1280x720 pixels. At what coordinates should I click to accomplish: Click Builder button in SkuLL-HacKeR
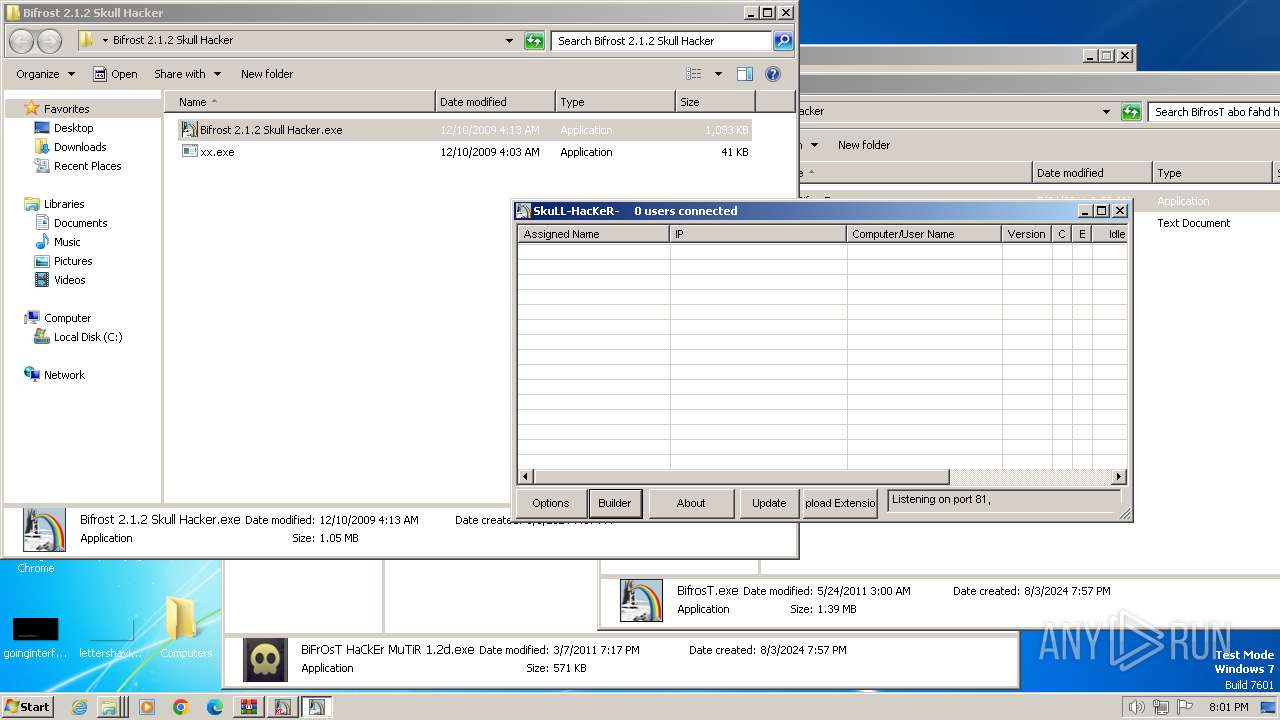pos(614,503)
